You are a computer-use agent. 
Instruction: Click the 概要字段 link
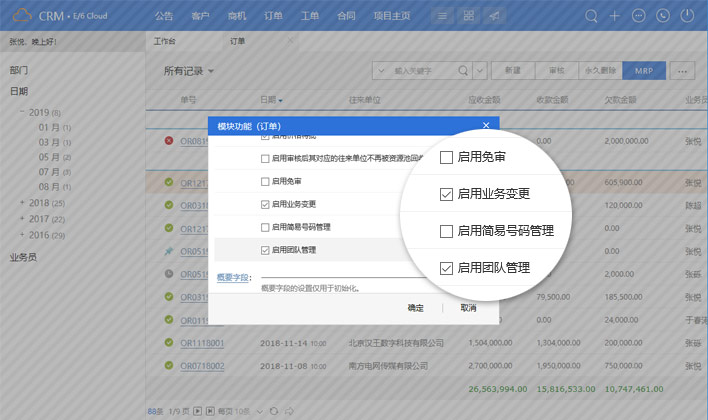pos(232,277)
